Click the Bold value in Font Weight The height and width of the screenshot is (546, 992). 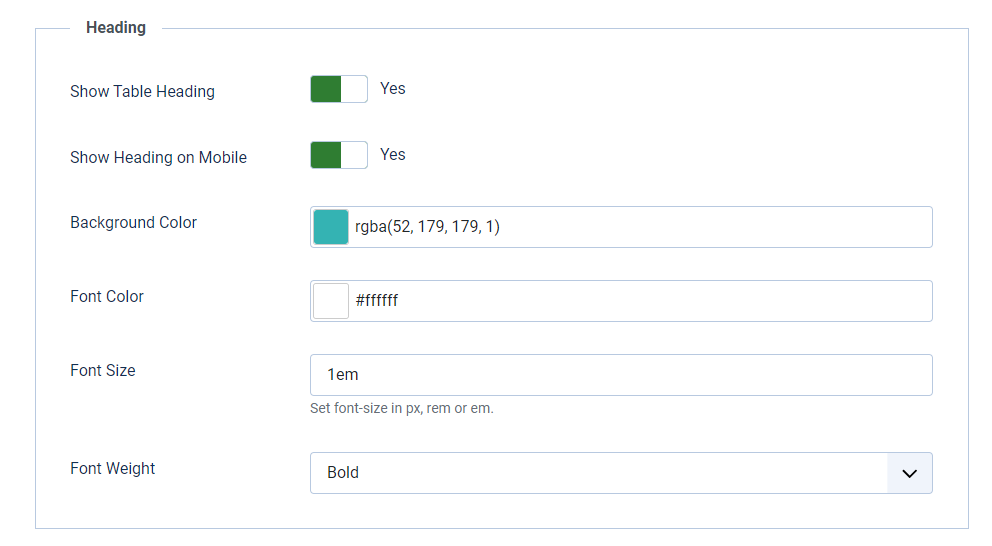343,473
